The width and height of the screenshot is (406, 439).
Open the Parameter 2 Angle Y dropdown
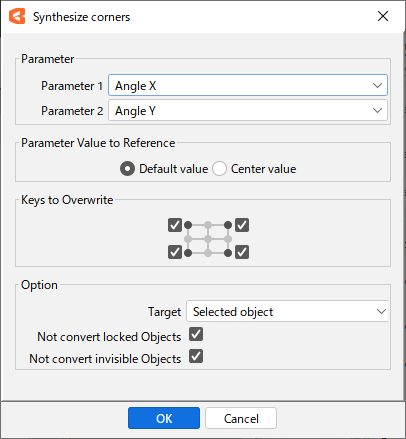pyautogui.click(x=248, y=110)
